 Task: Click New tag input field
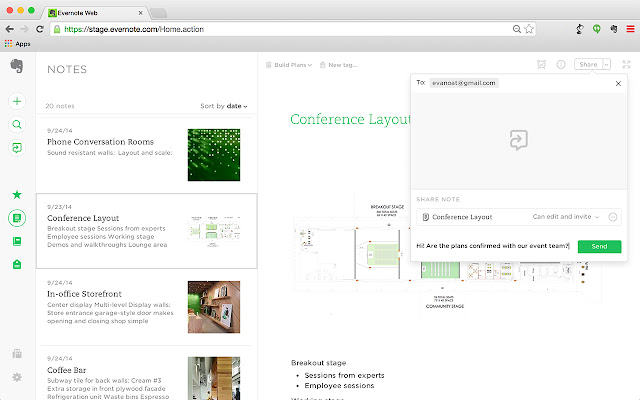pyautogui.click(x=343, y=65)
